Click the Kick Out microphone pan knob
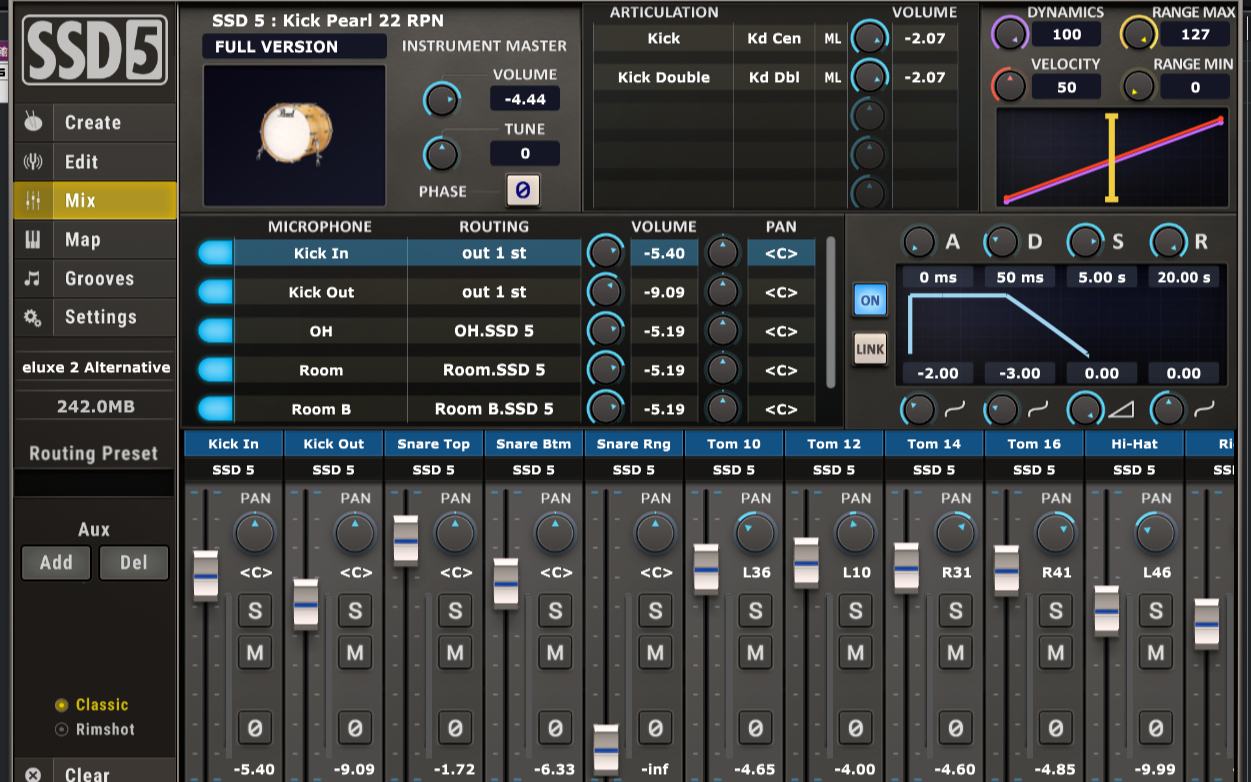This screenshot has width=1251, height=782. pos(722,292)
